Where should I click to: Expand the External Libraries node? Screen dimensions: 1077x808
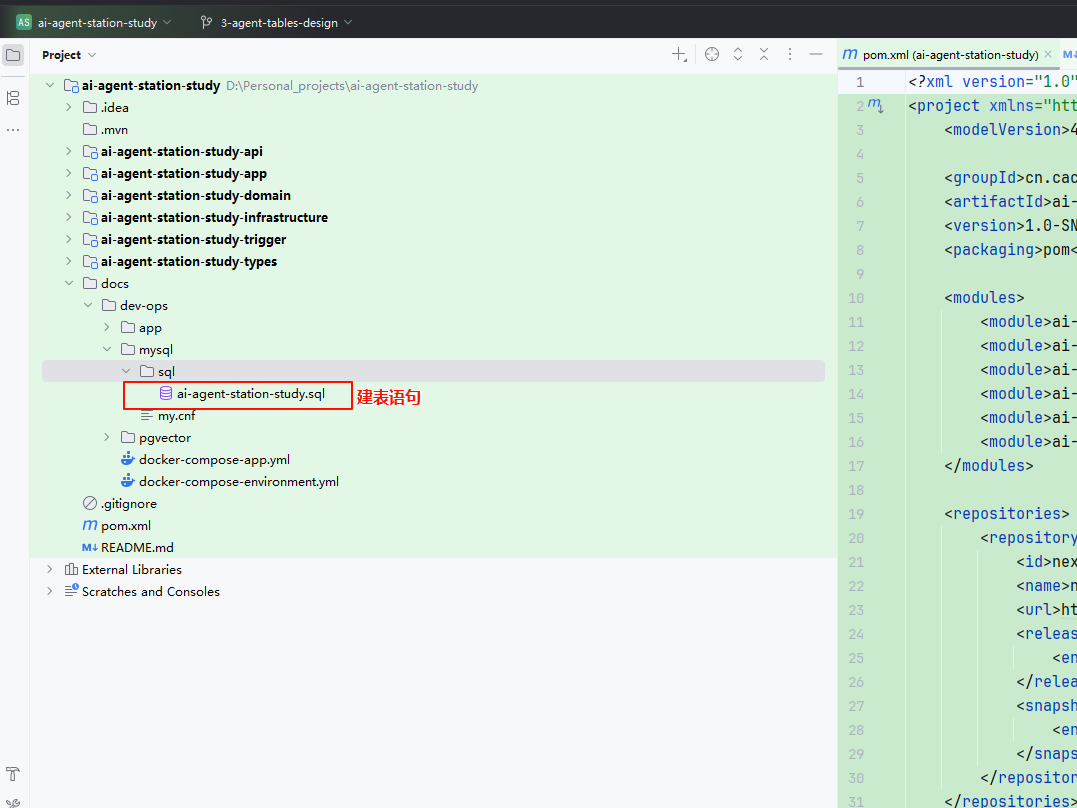coord(50,570)
